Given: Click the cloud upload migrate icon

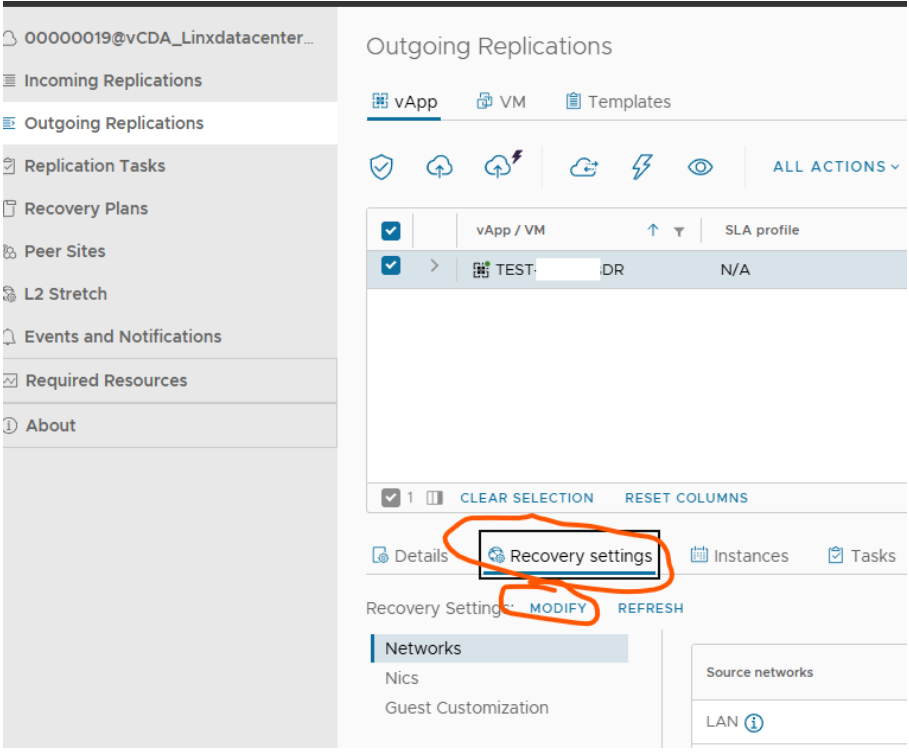Looking at the screenshot, I should [439, 167].
